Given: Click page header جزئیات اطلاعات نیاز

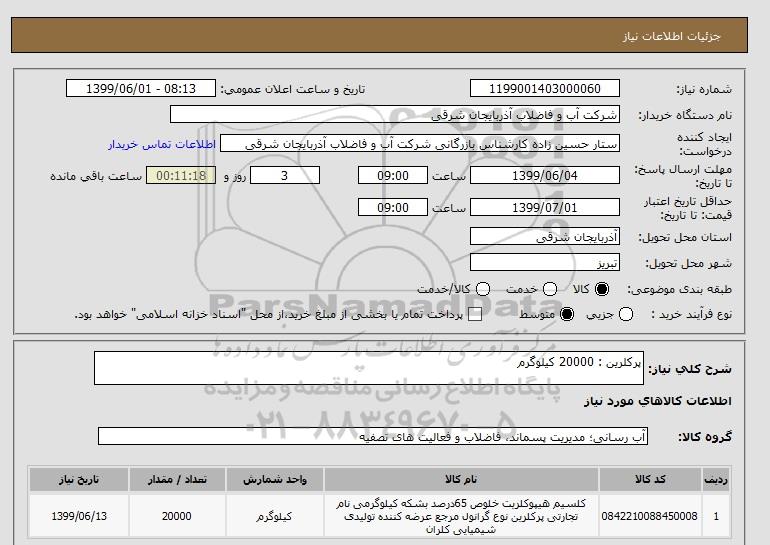Looking at the screenshot, I should (x=671, y=36).
